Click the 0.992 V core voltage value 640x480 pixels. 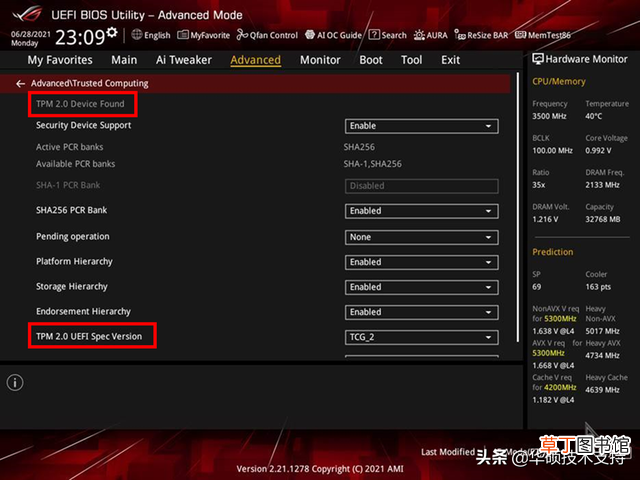coord(598,151)
